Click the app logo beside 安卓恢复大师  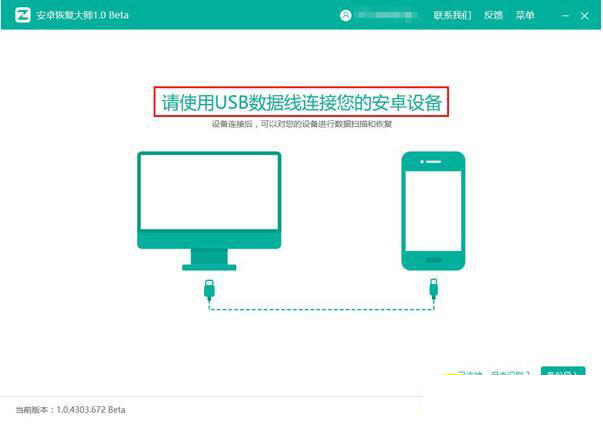pyautogui.click(x=23, y=15)
